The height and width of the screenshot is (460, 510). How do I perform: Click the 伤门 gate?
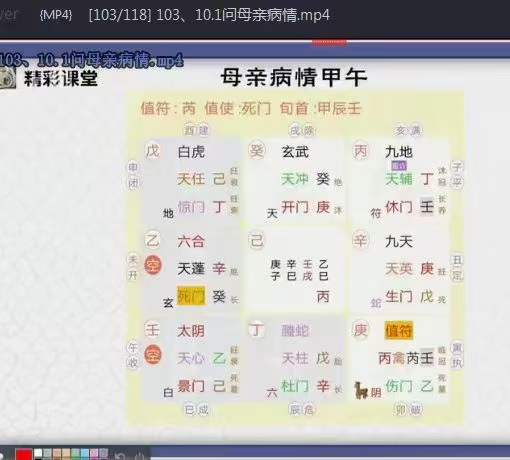click(x=399, y=386)
